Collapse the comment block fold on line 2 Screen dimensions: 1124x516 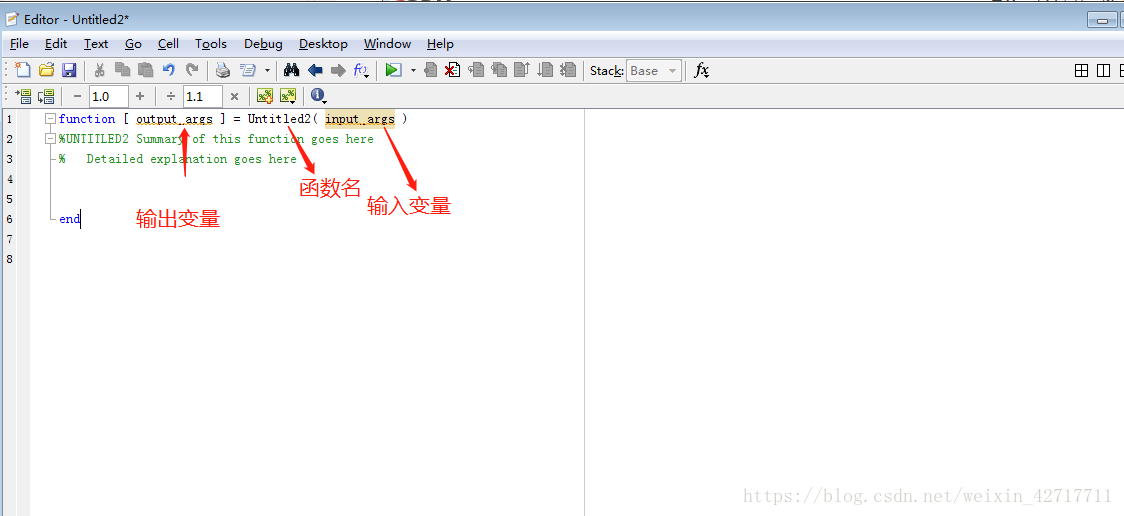pyautogui.click(x=50, y=139)
